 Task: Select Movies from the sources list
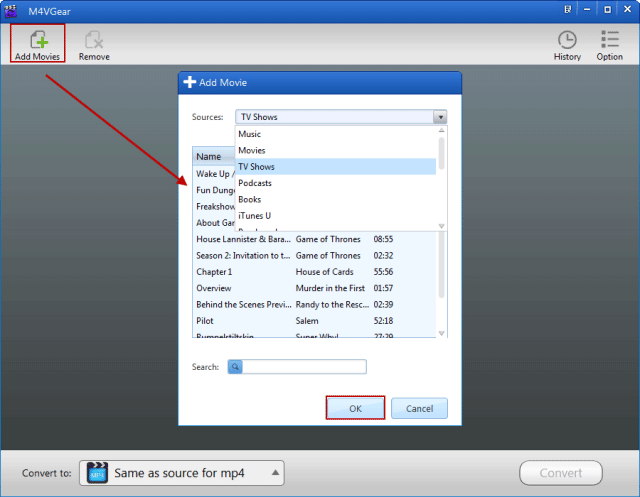[336, 150]
